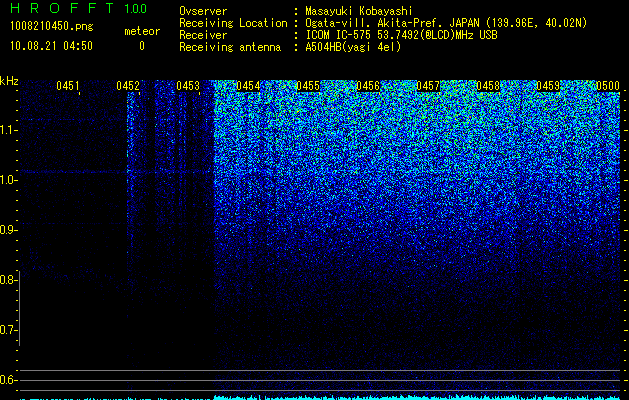This screenshot has width=629, height=400.
Task: Click the 1.1 kHz axis label
Action: click(x=7, y=130)
